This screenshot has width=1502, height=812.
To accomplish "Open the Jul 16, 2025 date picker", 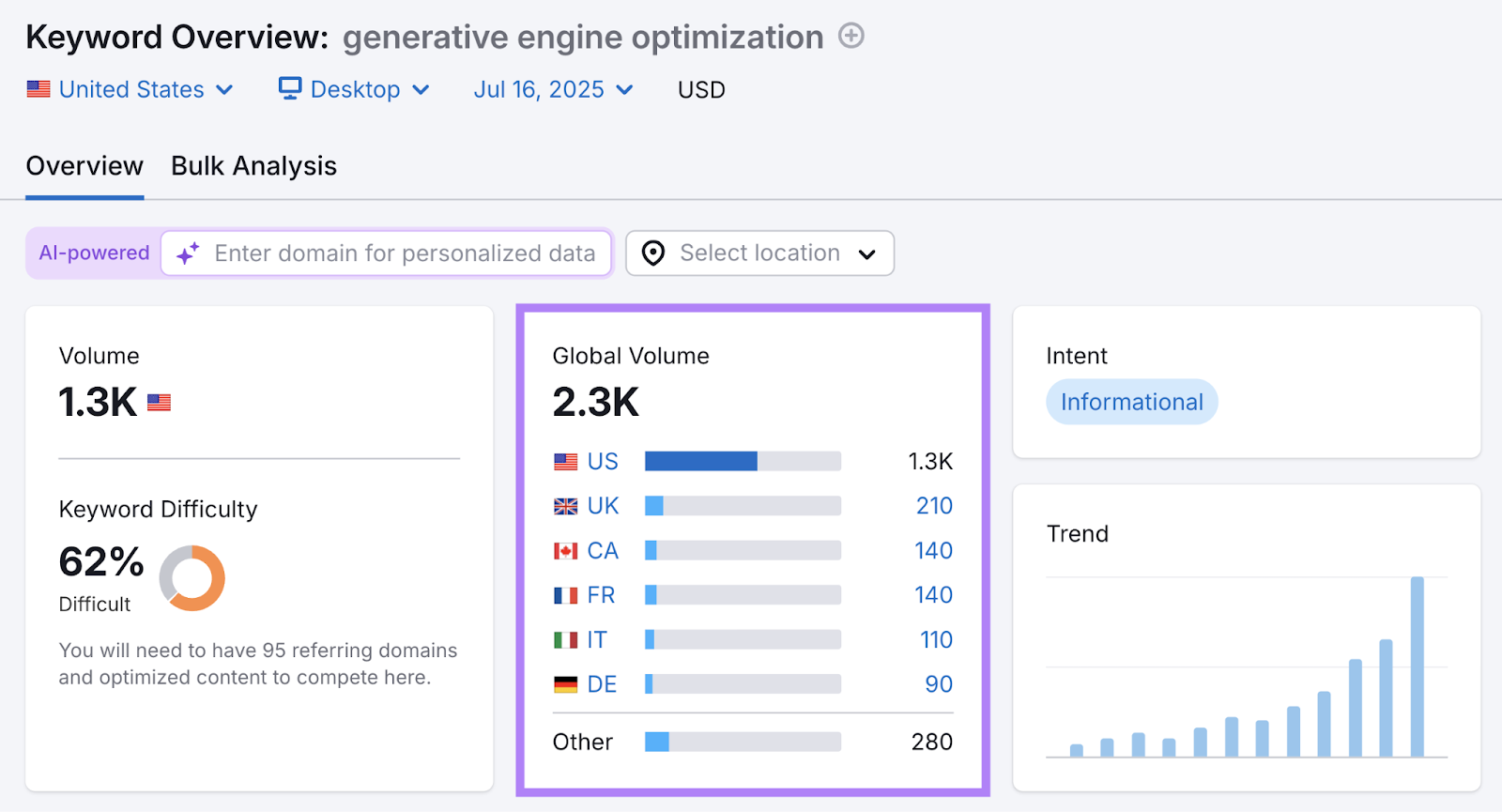I will (553, 89).
